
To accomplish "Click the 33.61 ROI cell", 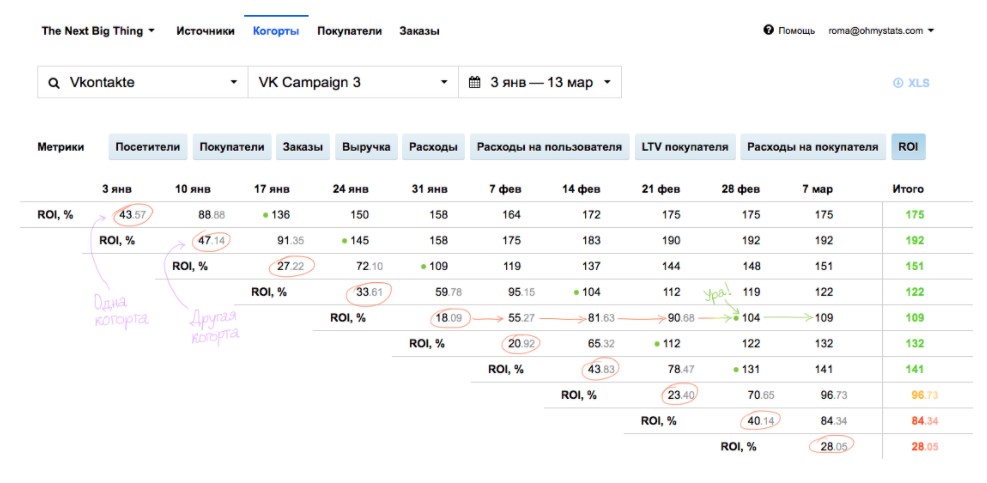I will pyautogui.click(x=369, y=292).
